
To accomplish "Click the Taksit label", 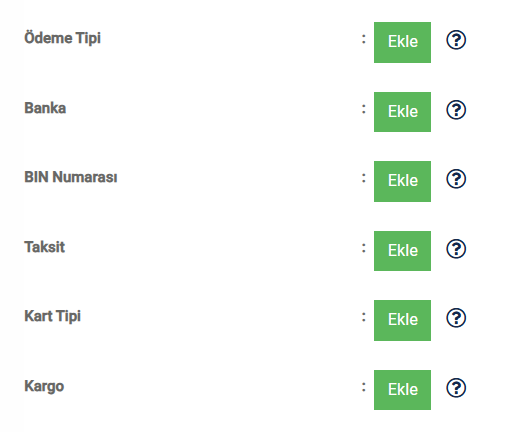I will click(x=44, y=247).
